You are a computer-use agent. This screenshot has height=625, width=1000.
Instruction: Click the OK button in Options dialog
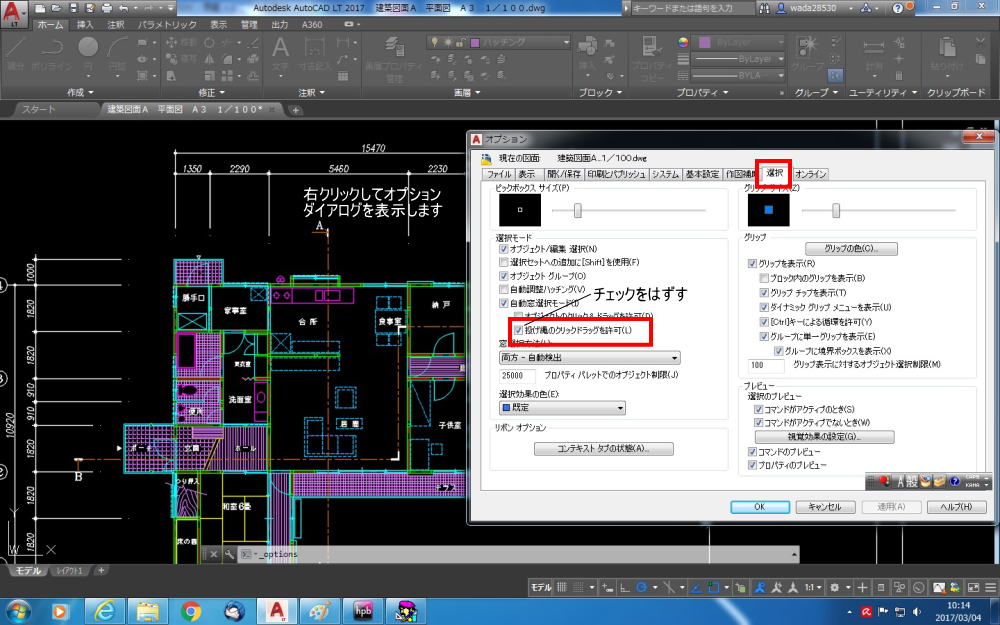point(760,507)
